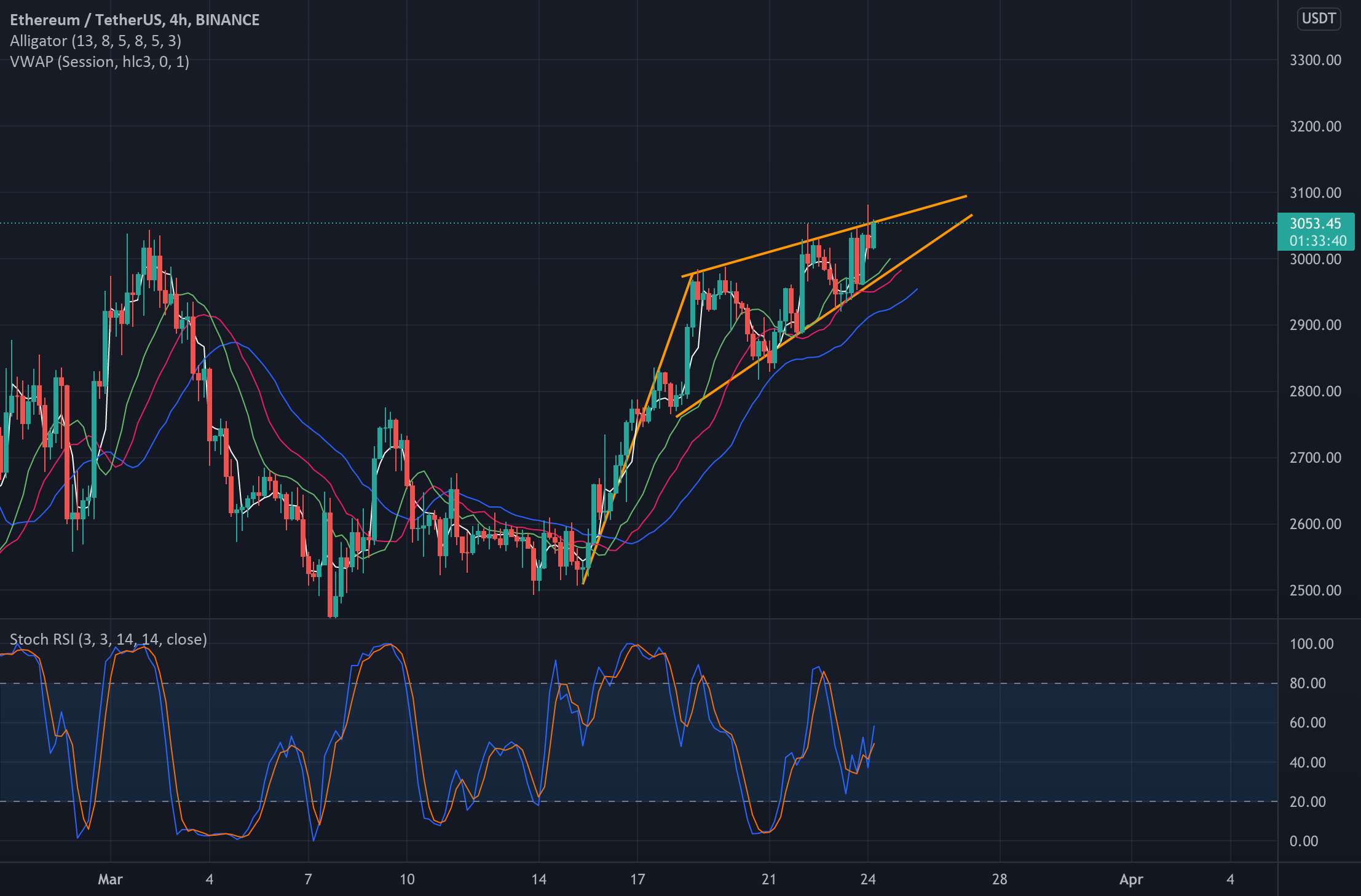This screenshot has width=1361, height=896.
Task: Click the 2800.00 price axis label
Action: point(1316,391)
